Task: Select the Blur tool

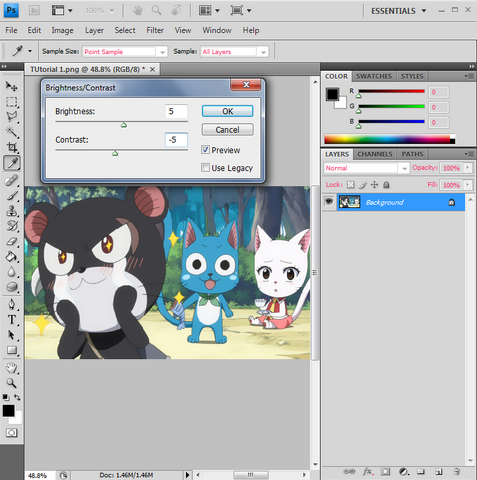Action: pyautogui.click(x=11, y=272)
